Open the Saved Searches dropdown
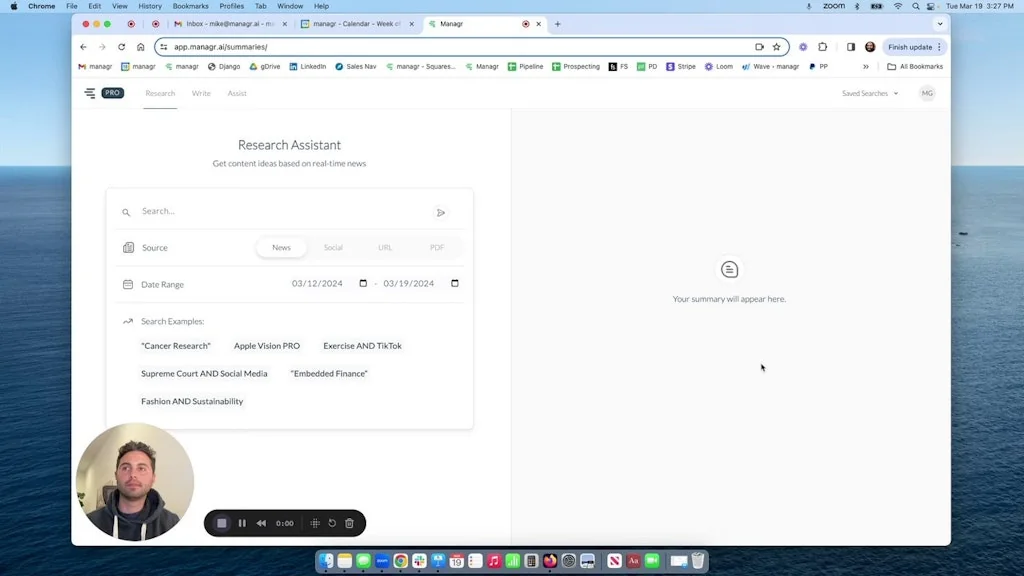Screen dimensions: 1024x576 (x=866, y=93)
